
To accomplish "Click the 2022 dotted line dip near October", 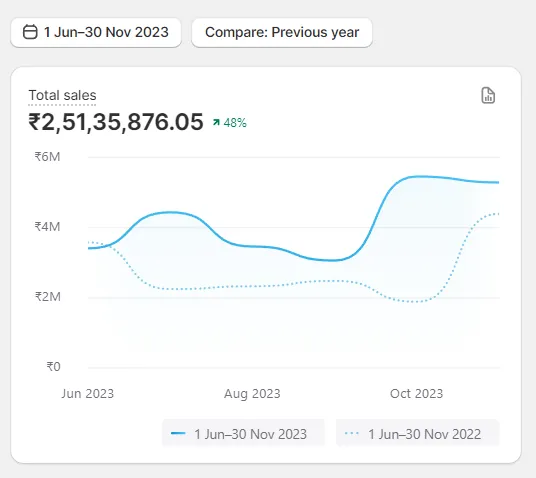I will pos(414,302).
